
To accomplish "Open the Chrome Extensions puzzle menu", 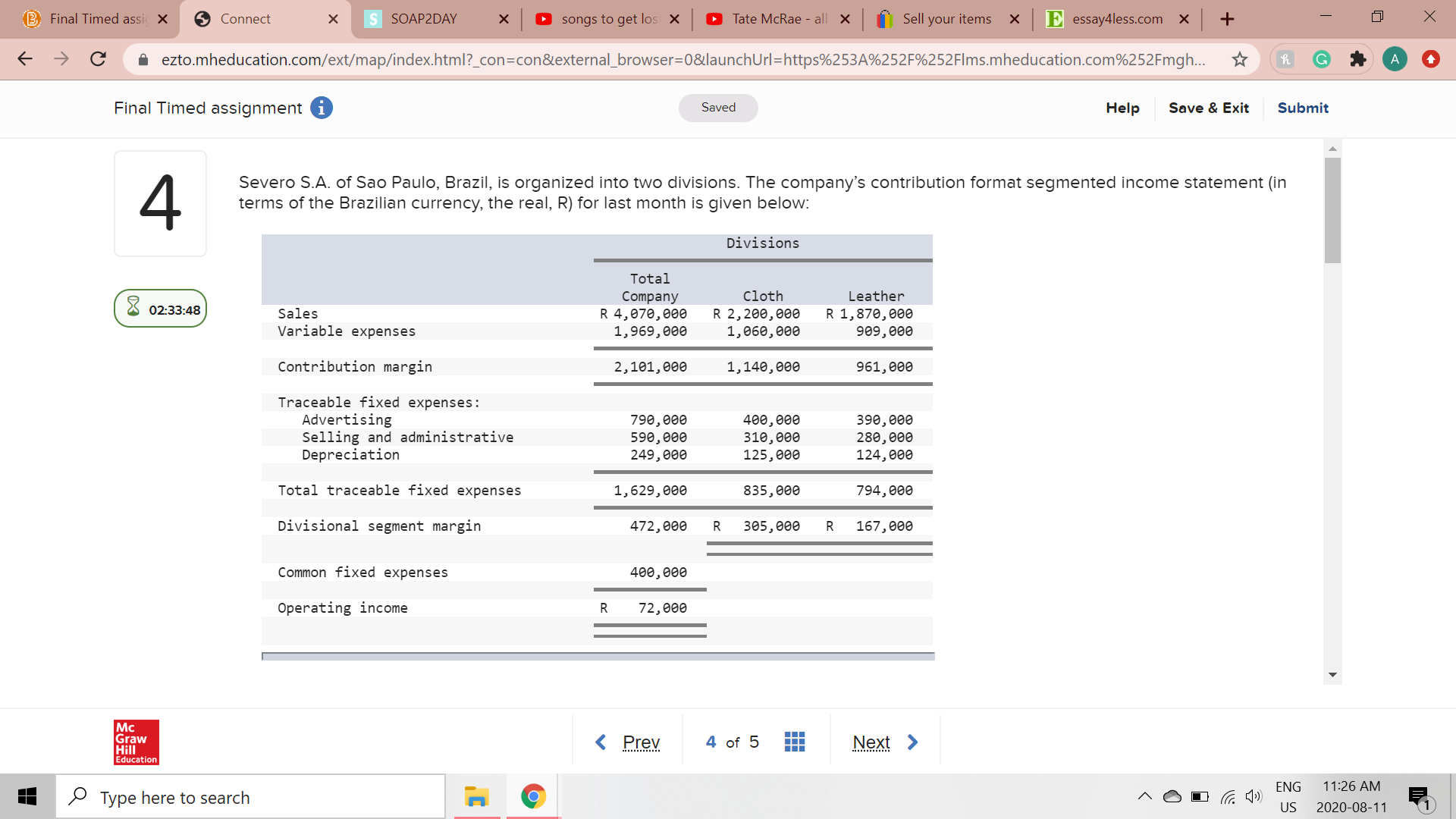I will point(1358,59).
